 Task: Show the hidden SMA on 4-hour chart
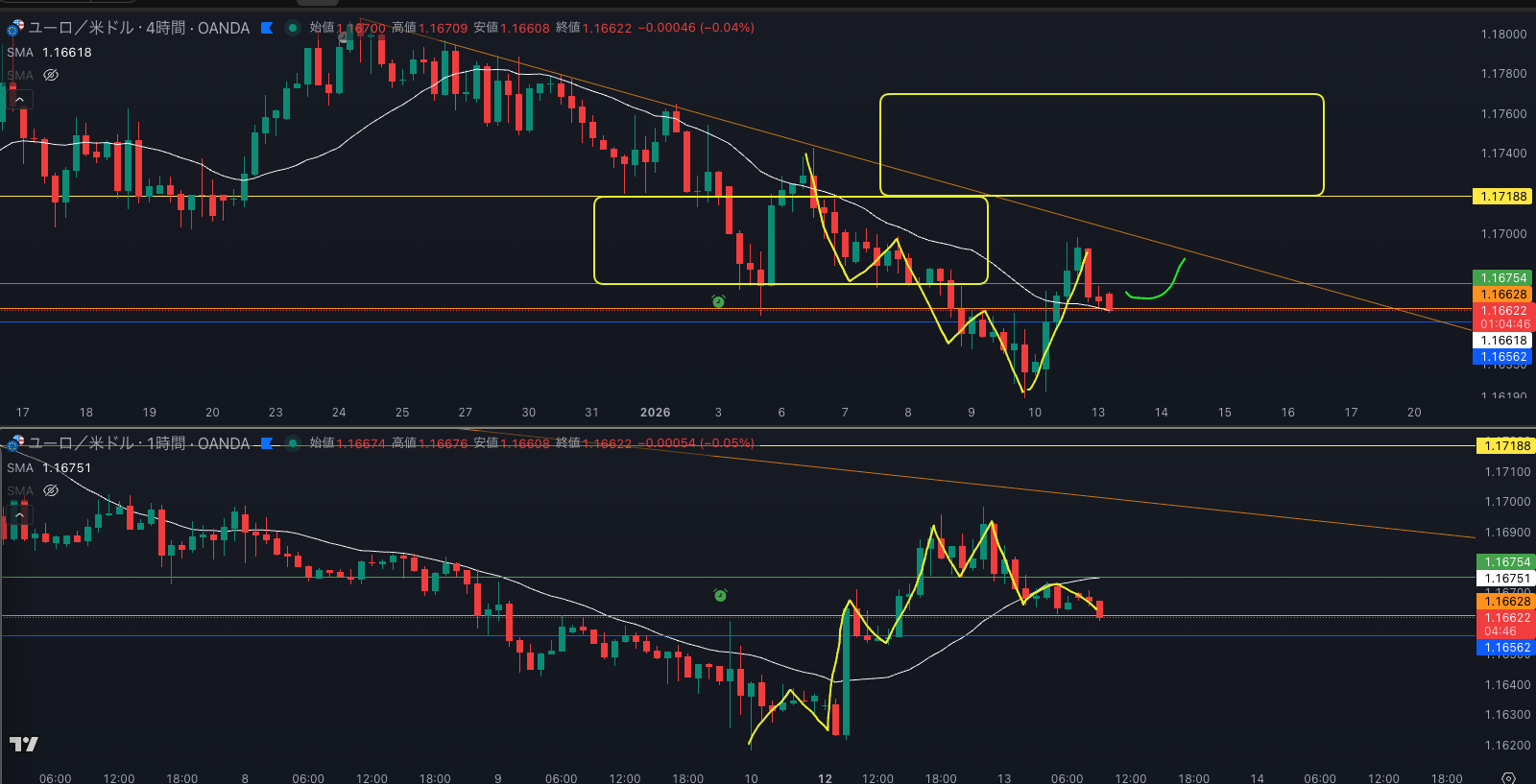pyautogui.click(x=51, y=75)
